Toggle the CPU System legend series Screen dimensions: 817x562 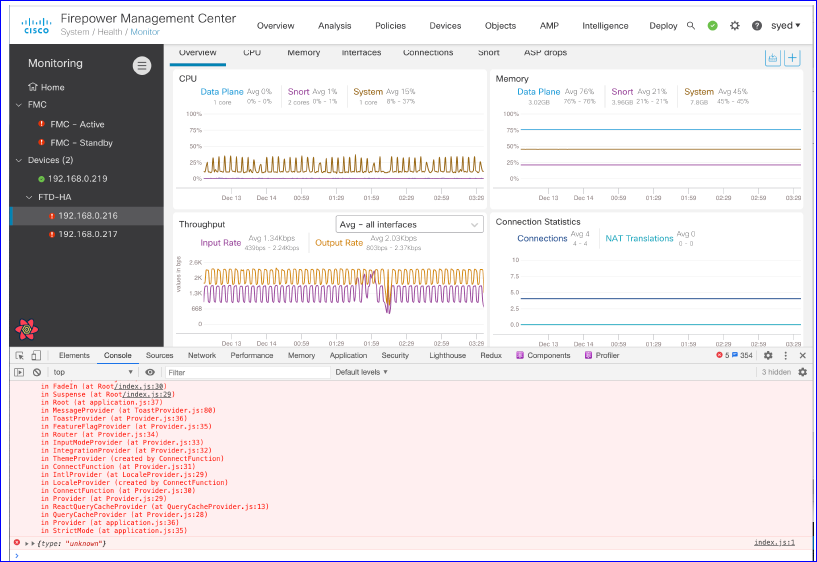(368, 92)
